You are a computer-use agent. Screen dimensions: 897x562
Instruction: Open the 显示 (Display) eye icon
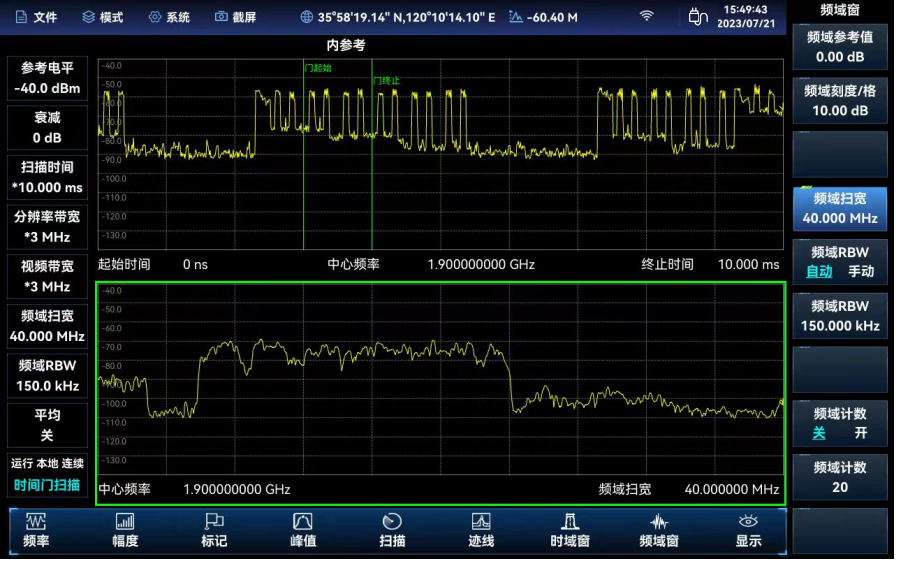click(x=748, y=530)
